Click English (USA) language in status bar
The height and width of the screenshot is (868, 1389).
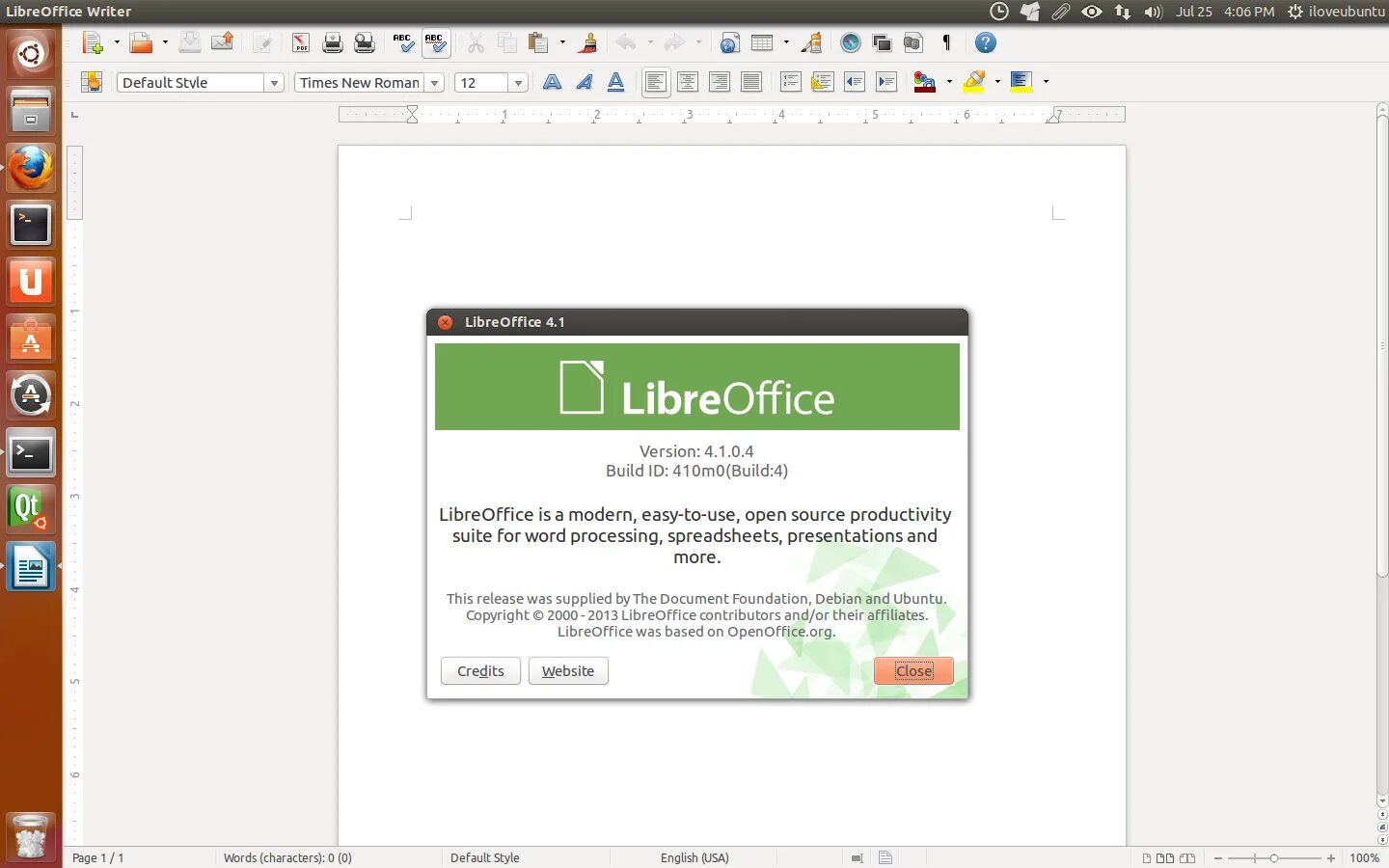point(694,857)
